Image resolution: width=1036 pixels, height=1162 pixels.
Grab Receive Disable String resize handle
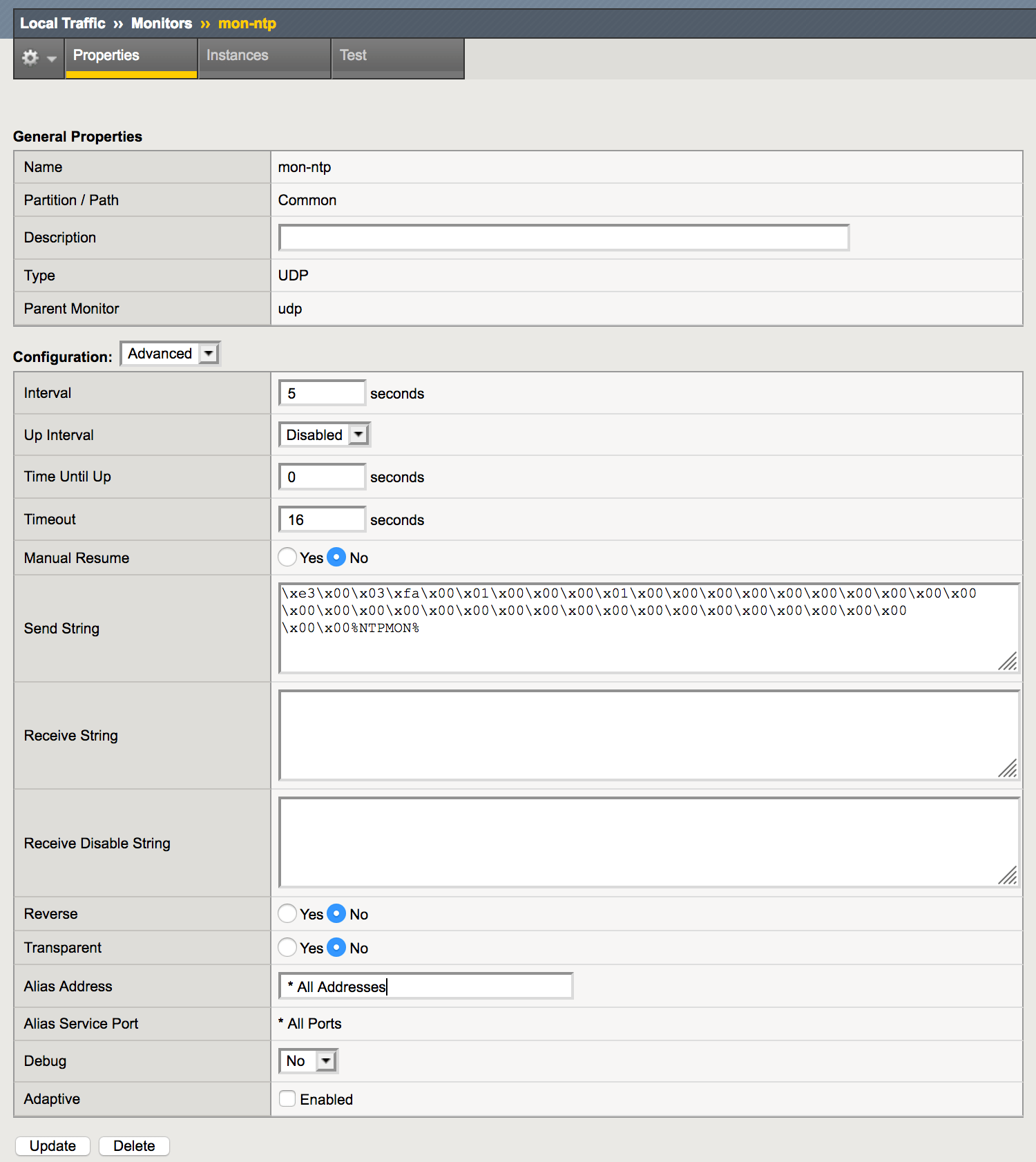1008,876
